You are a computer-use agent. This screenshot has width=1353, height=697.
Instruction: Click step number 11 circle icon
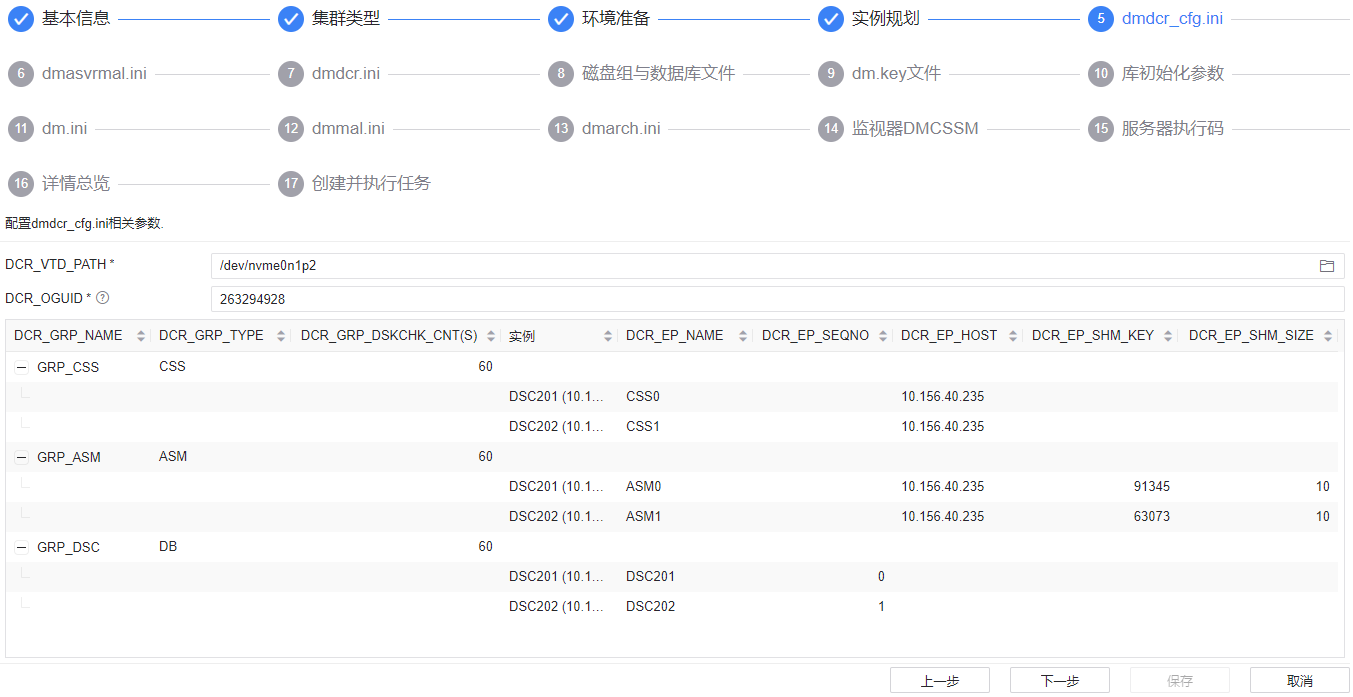click(x=21, y=129)
